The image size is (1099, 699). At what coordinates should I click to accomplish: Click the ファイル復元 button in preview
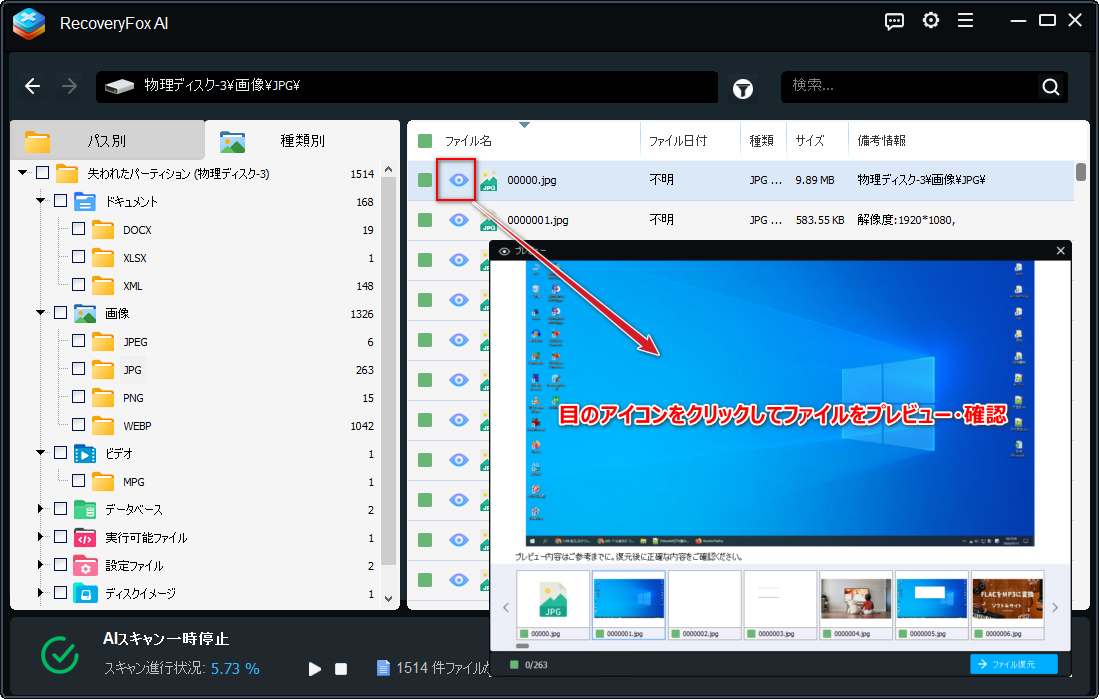coord(1013,665)
